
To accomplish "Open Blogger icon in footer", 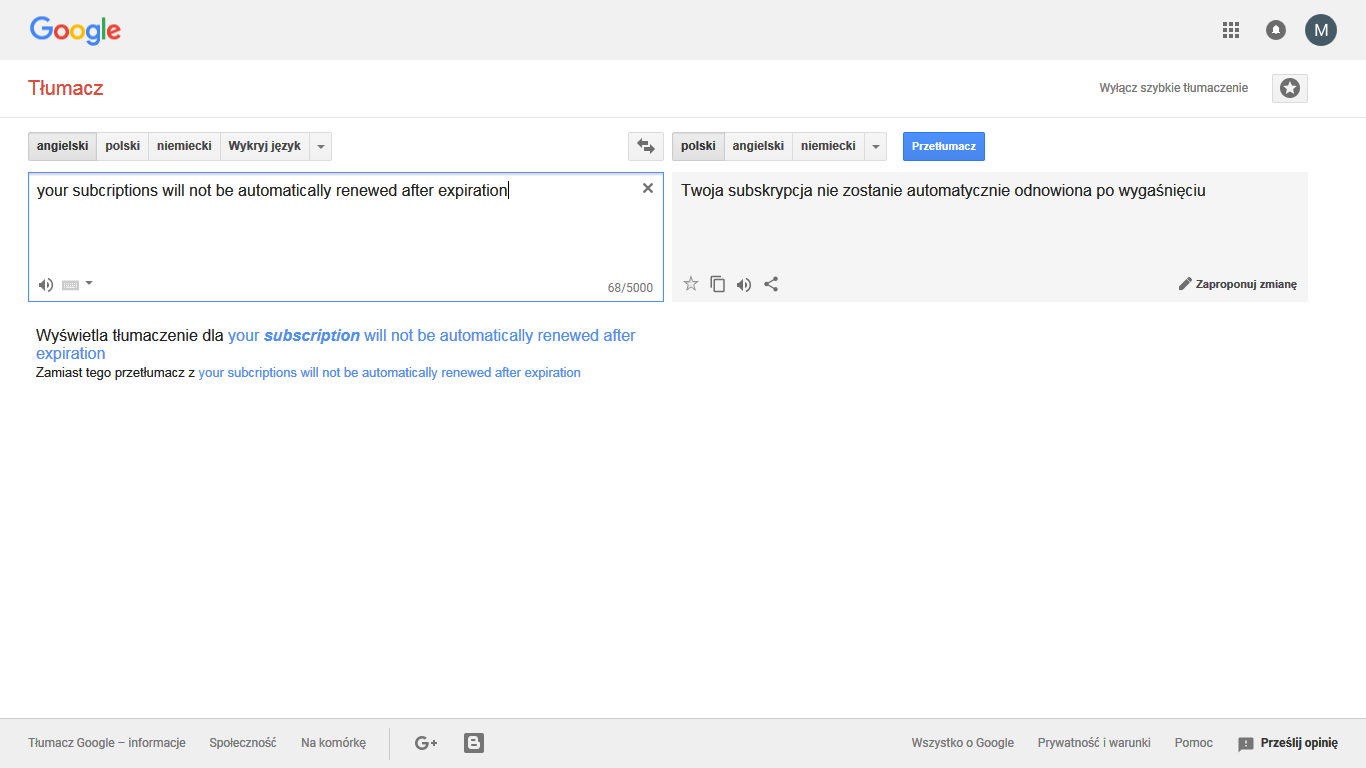I will pos(474,743).
